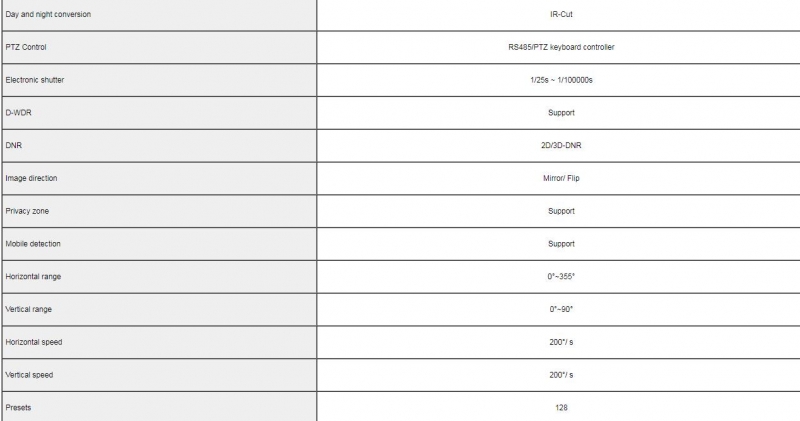The width and height of the screenshot is (800, 421).
Task: Select 'RS485/PTZ keyboard controller' text
Action: tap(561, 47)
